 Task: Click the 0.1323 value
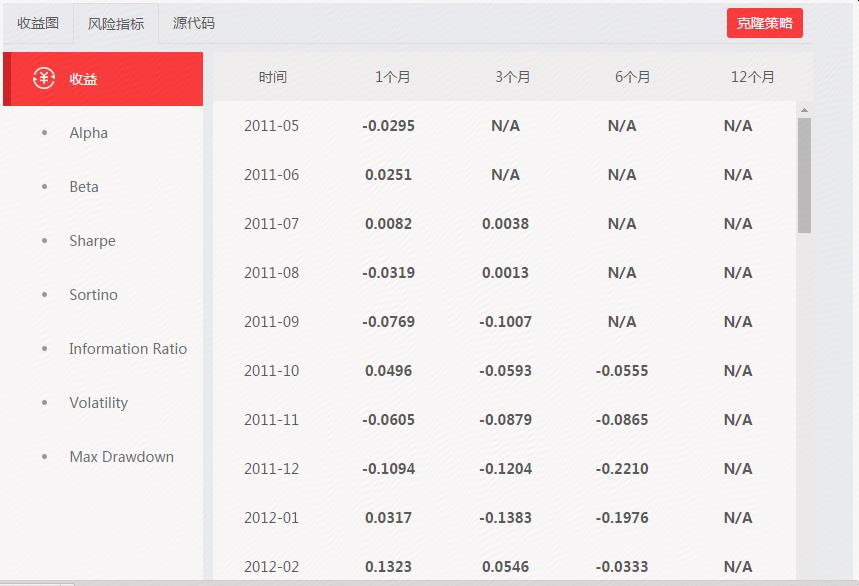point(388,567)
